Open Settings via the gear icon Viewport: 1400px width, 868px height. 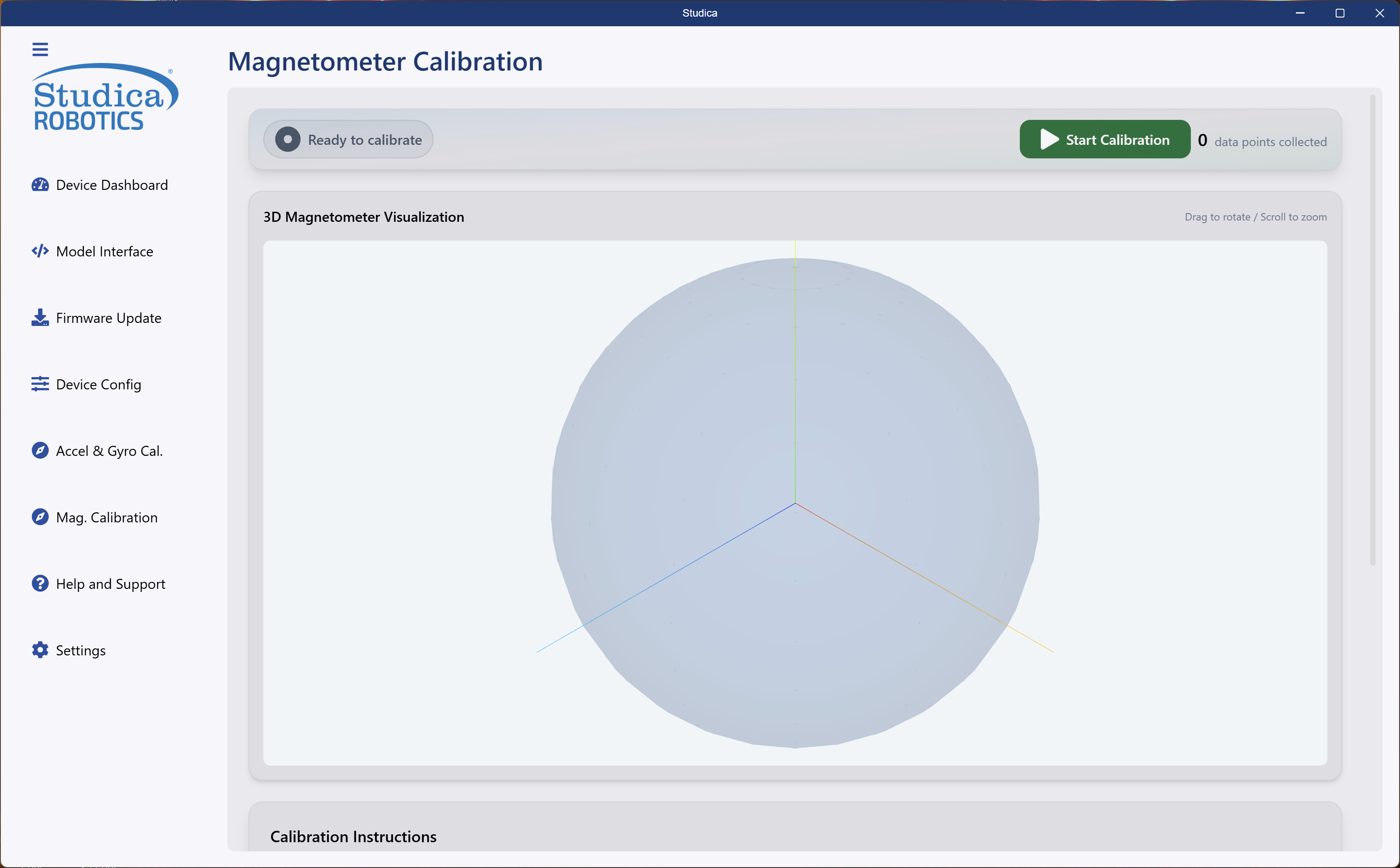[40, 650]
